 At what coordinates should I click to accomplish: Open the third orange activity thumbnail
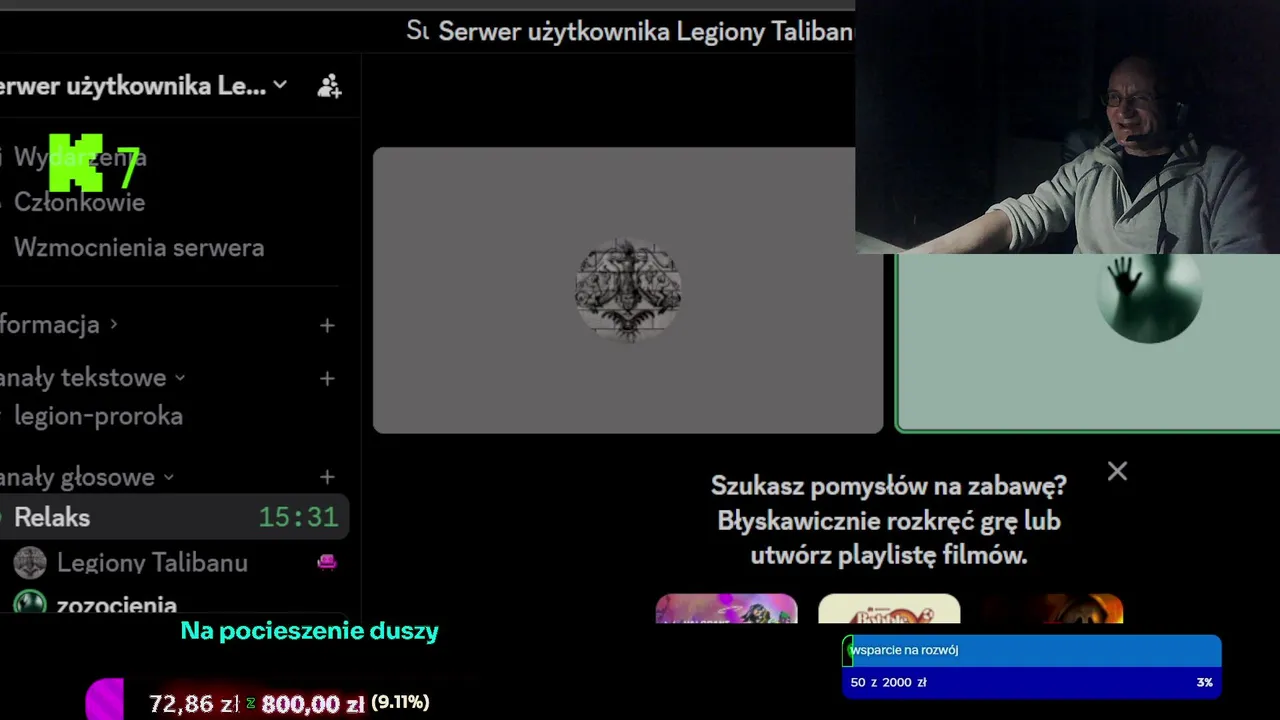tap(1052, 608)
